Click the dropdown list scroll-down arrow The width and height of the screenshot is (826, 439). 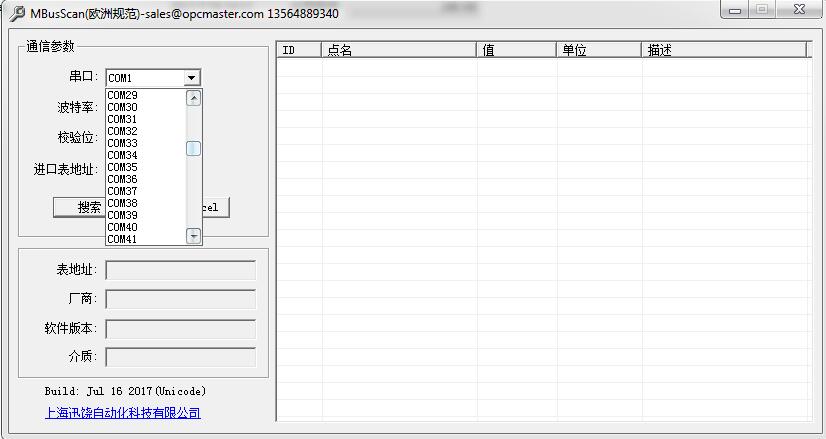click(x=194, y=236)
